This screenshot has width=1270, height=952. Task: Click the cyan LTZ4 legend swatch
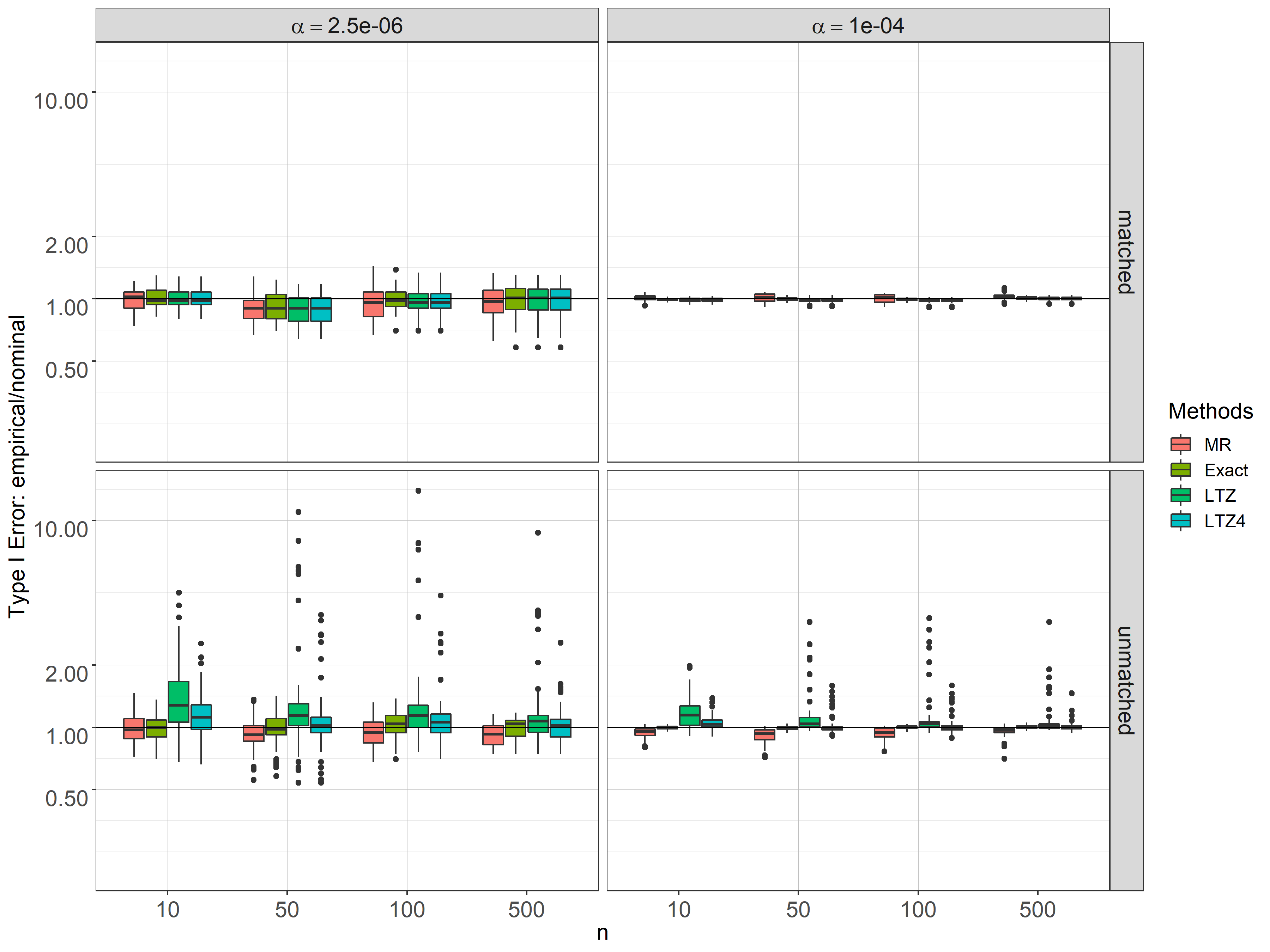1180,520
